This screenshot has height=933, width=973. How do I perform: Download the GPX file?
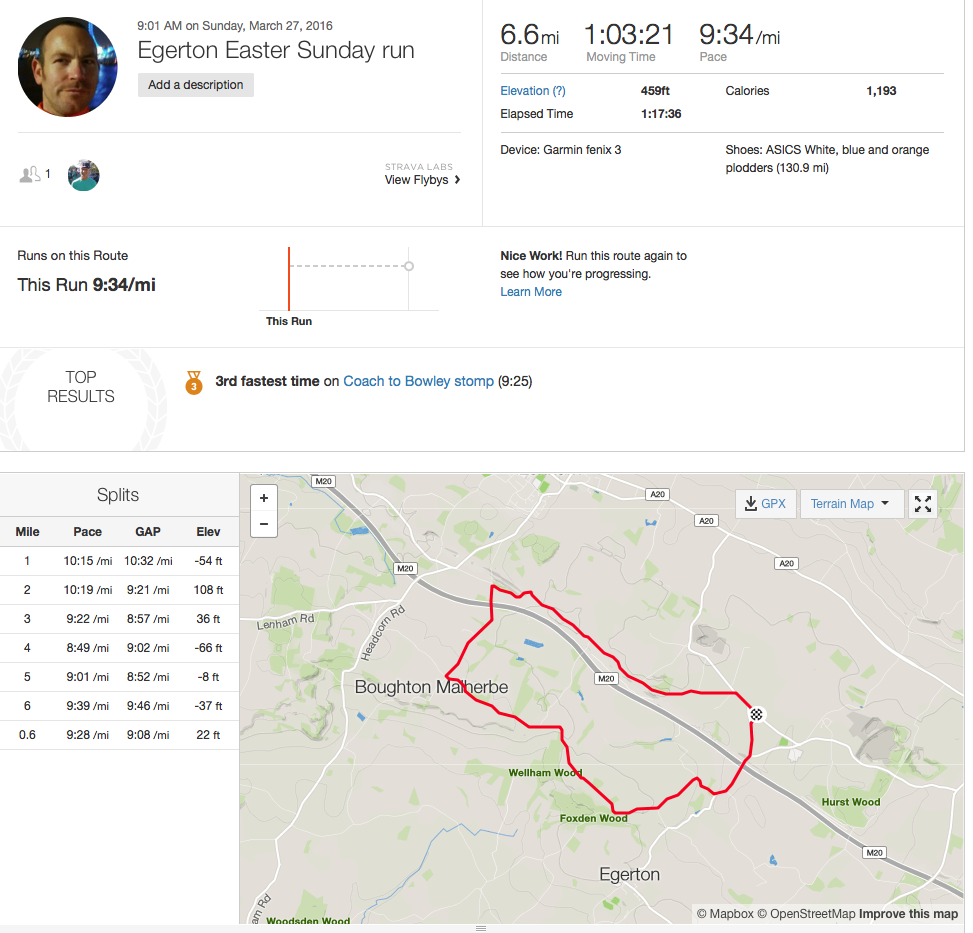tap(765, 504)
